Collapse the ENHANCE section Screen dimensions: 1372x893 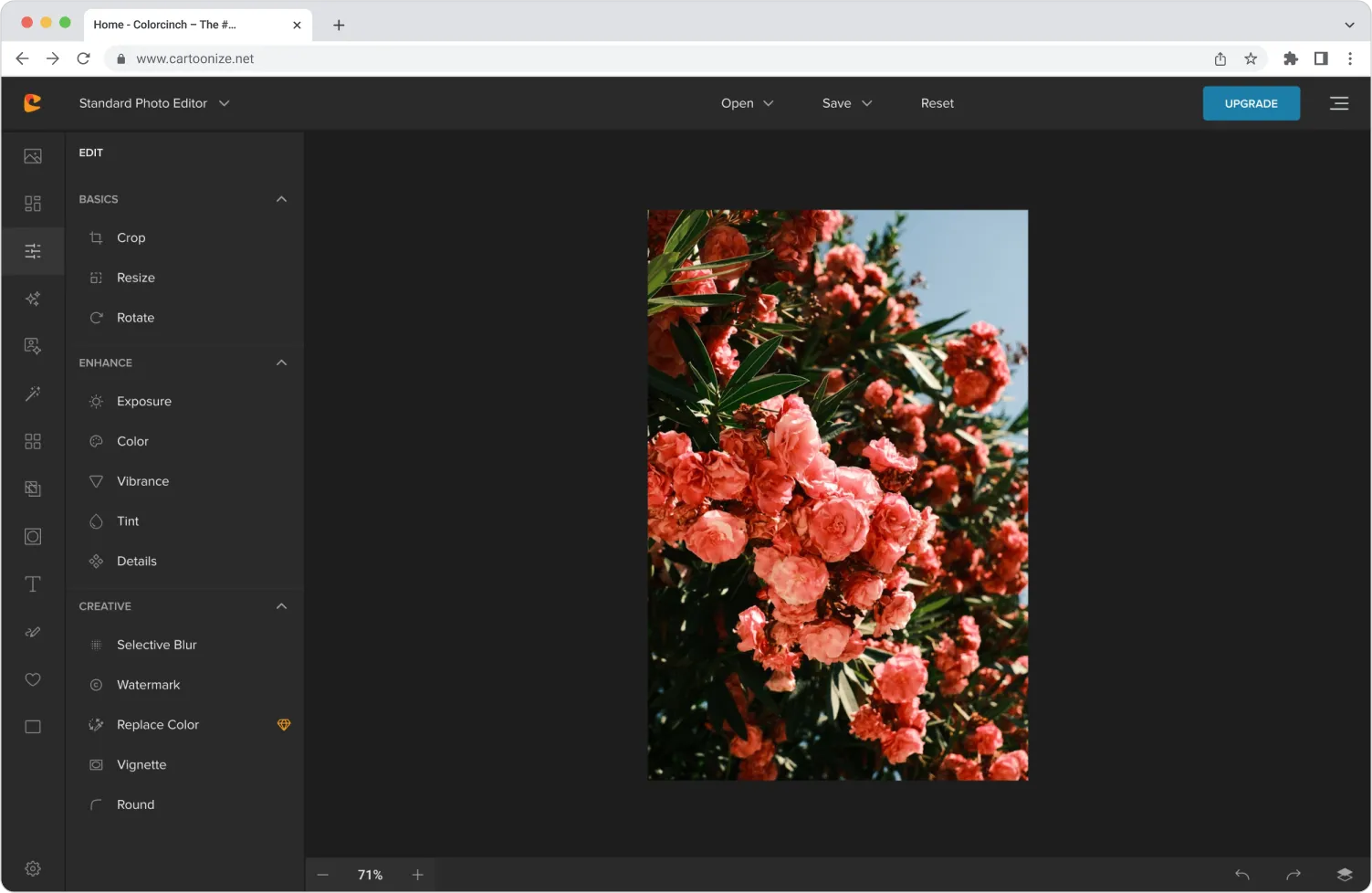click(x=281, y=362)
